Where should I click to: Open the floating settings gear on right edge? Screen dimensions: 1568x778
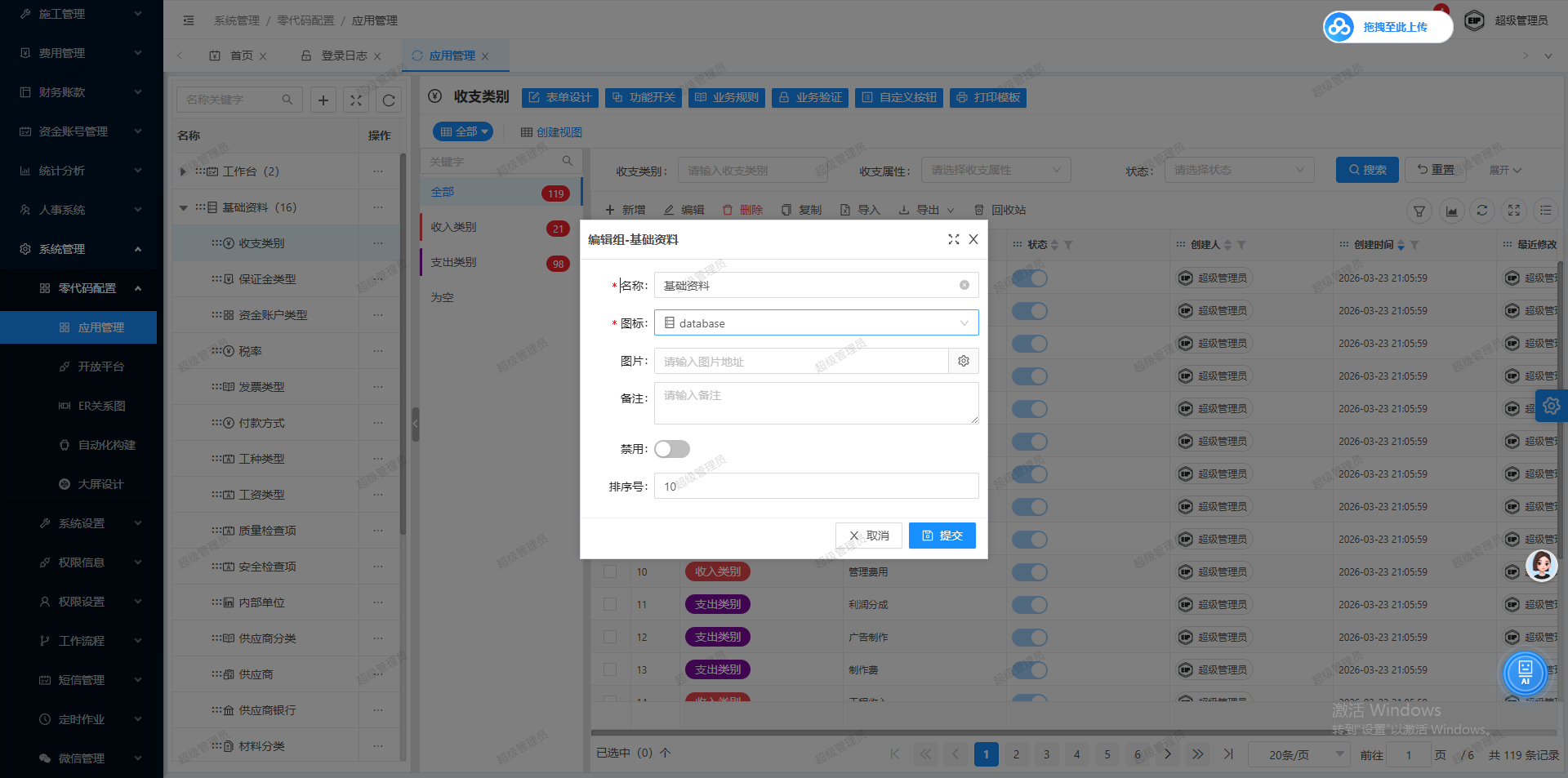(x=1552, y=406)
